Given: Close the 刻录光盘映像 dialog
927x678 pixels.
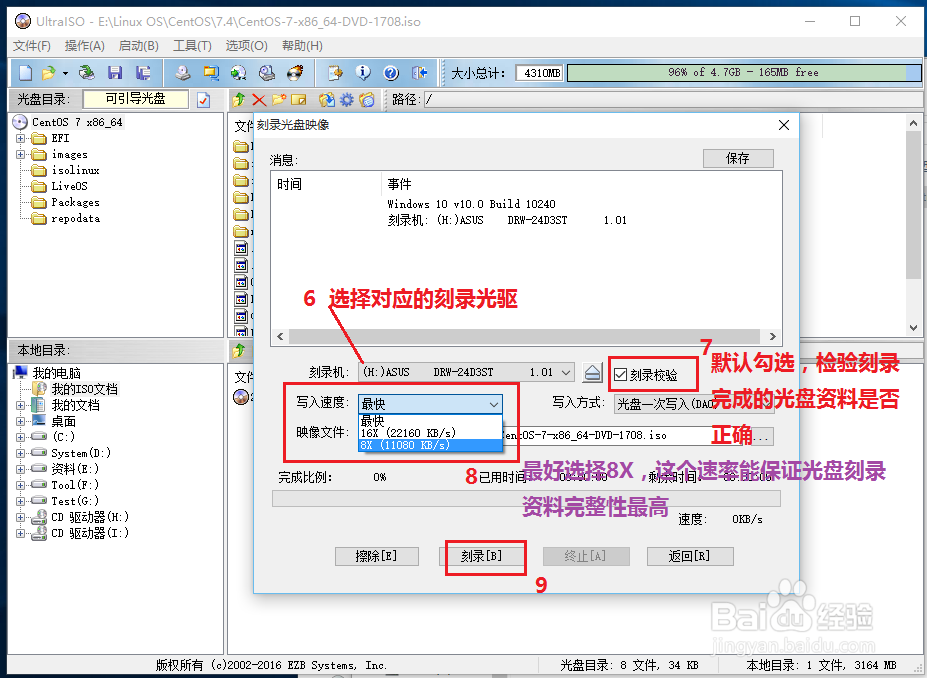Looking at the screenshot, I should [784, 125].
